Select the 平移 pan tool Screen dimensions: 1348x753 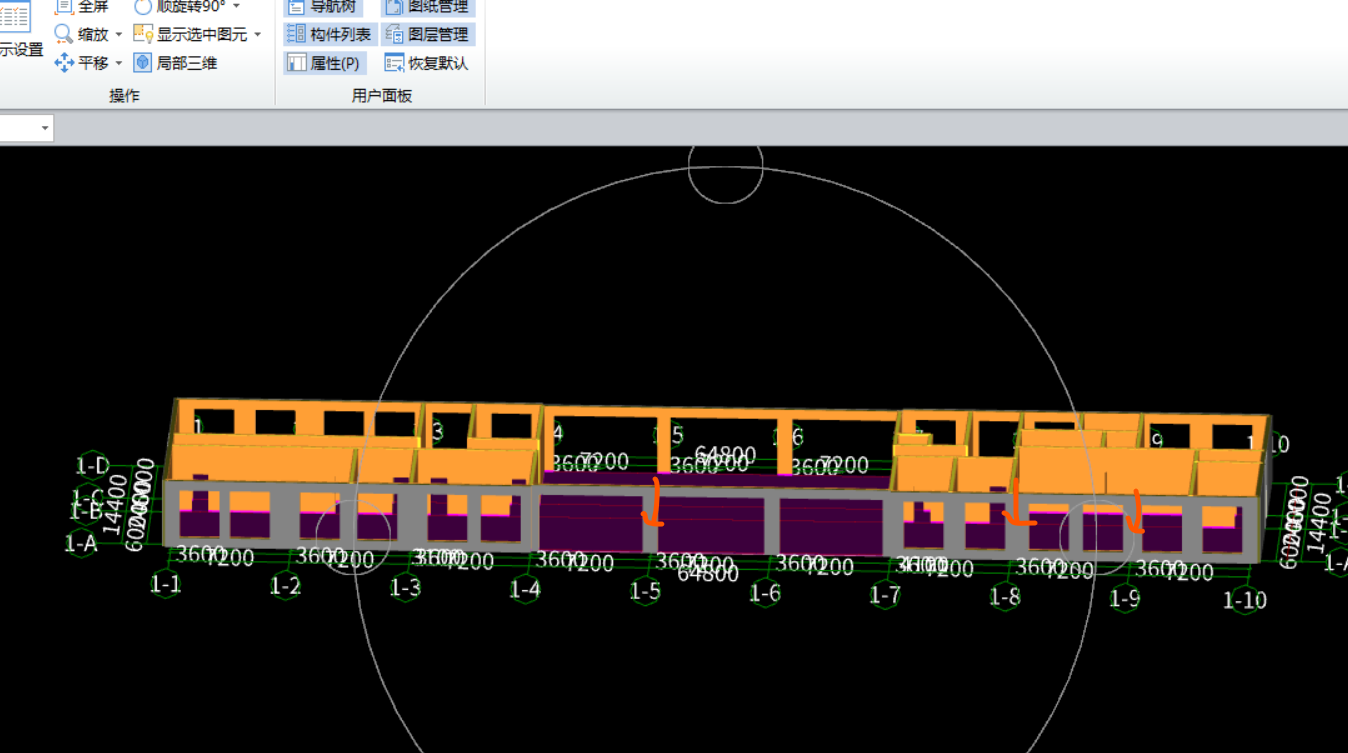pyautogui.click(x=82, y=63)
